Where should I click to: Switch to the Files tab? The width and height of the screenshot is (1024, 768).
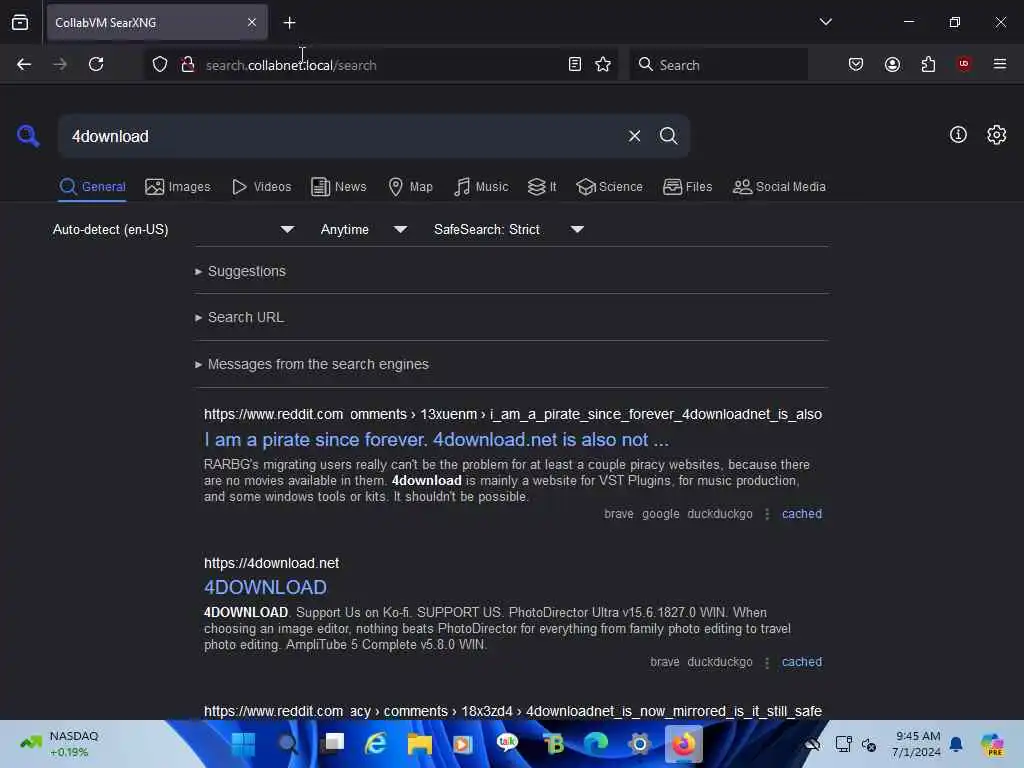(x=688, y=187)
